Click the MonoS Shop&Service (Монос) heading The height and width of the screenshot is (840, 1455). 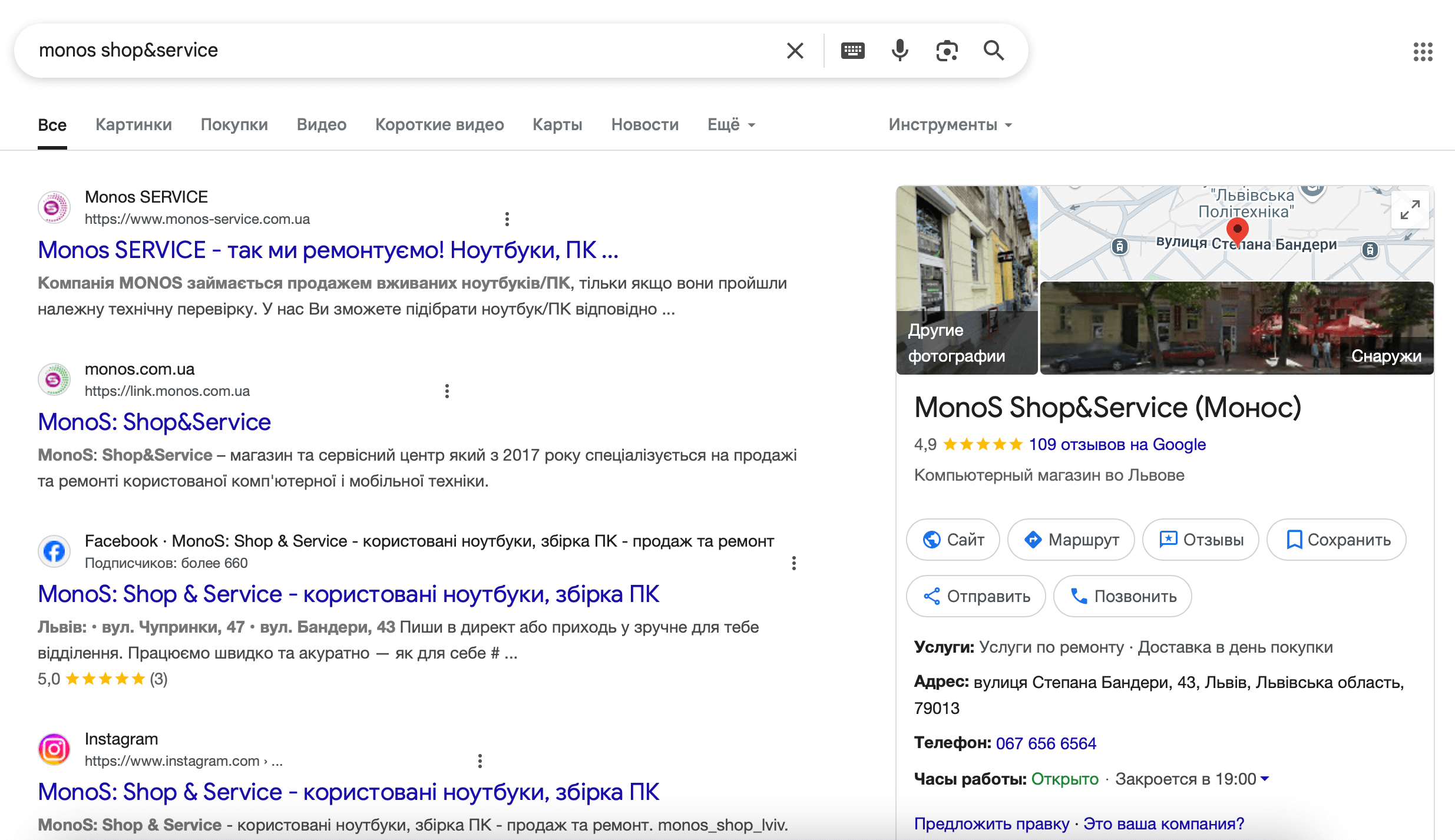[1107, 408]
